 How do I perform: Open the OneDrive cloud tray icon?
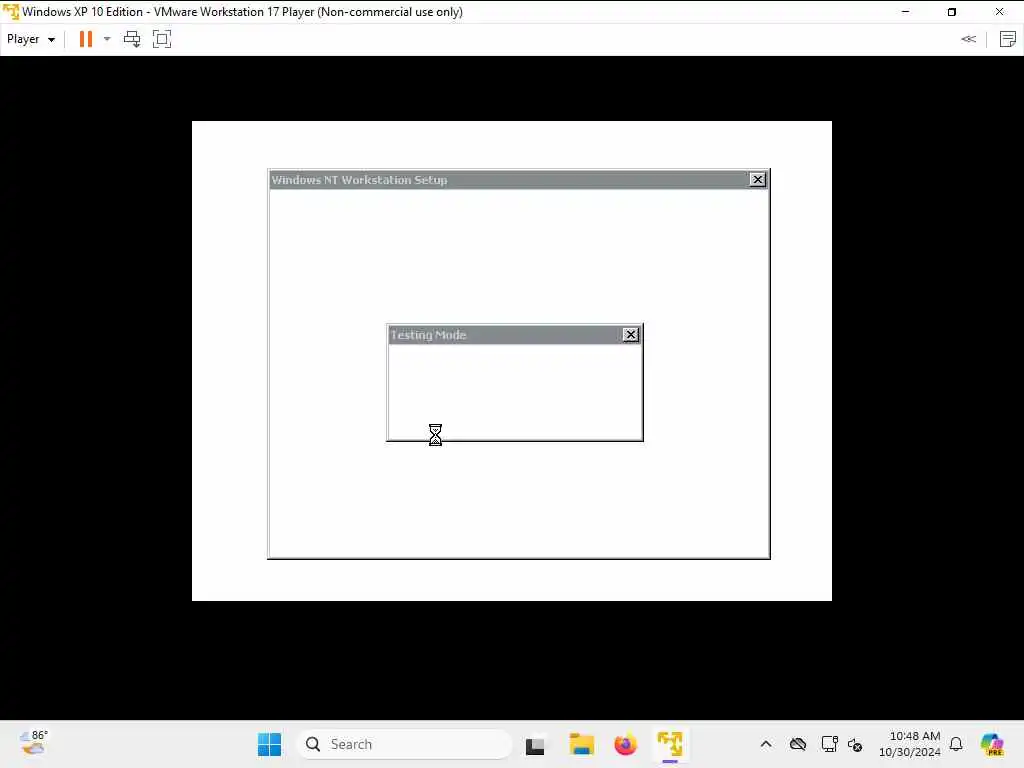tap(798, 744)
